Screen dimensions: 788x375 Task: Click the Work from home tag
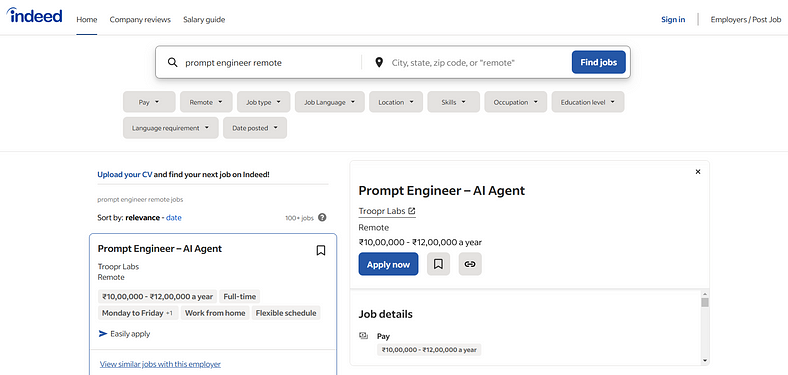(215, 313)
